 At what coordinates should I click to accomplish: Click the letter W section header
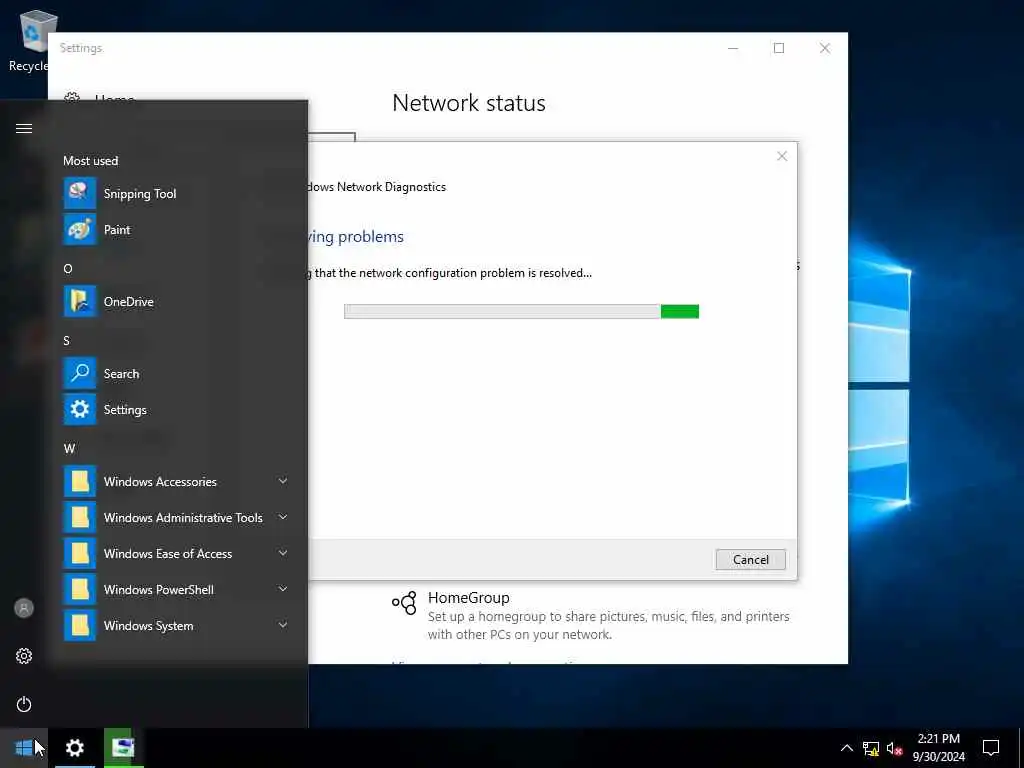pos(69,449)
